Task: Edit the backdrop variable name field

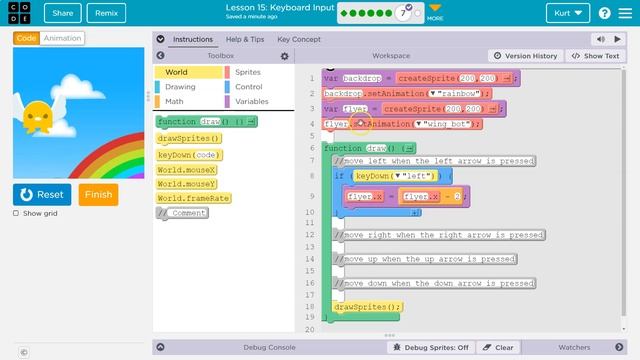Action: coord(362,78)
